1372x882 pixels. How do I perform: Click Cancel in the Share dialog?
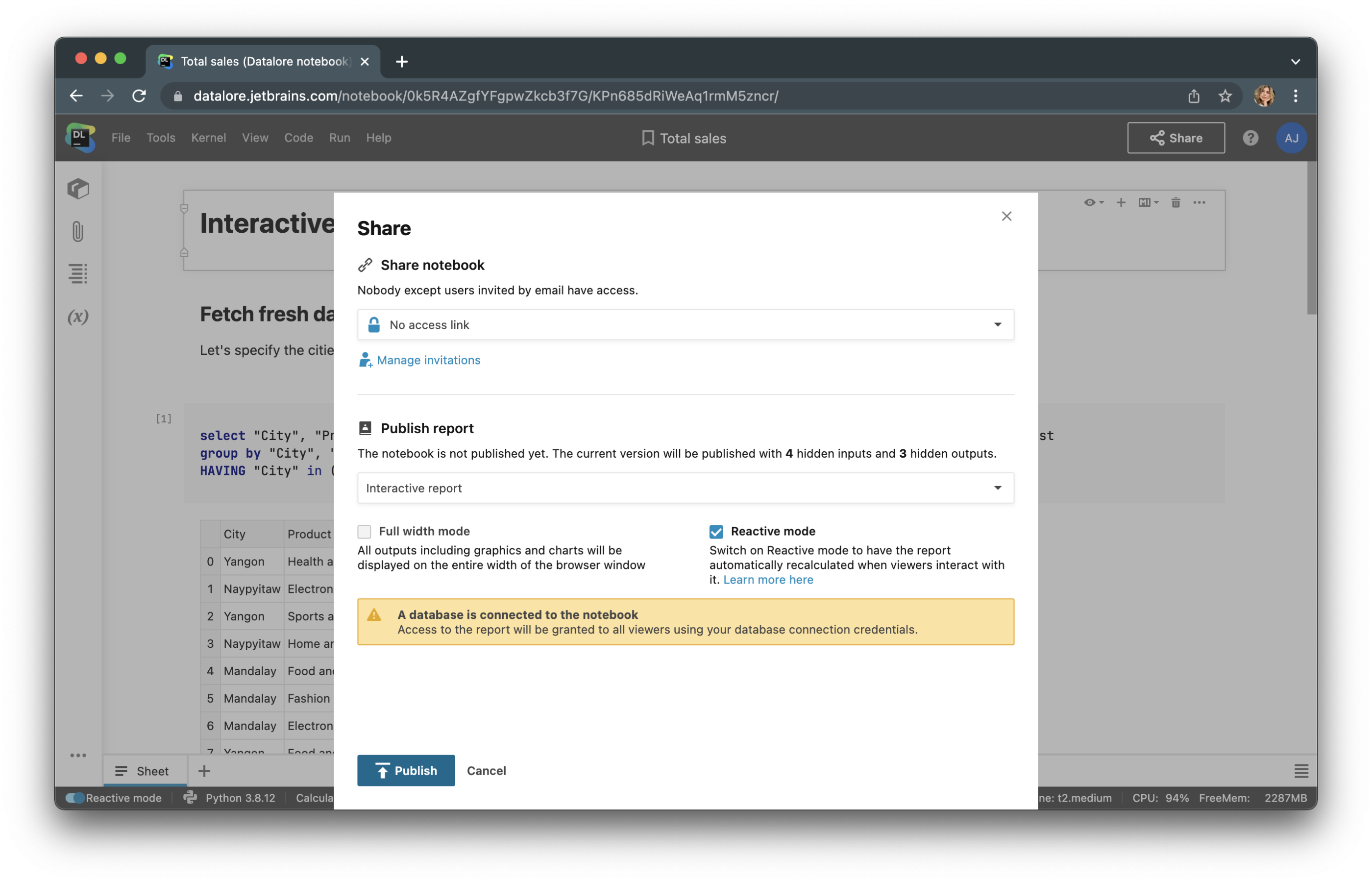(486, 770)
